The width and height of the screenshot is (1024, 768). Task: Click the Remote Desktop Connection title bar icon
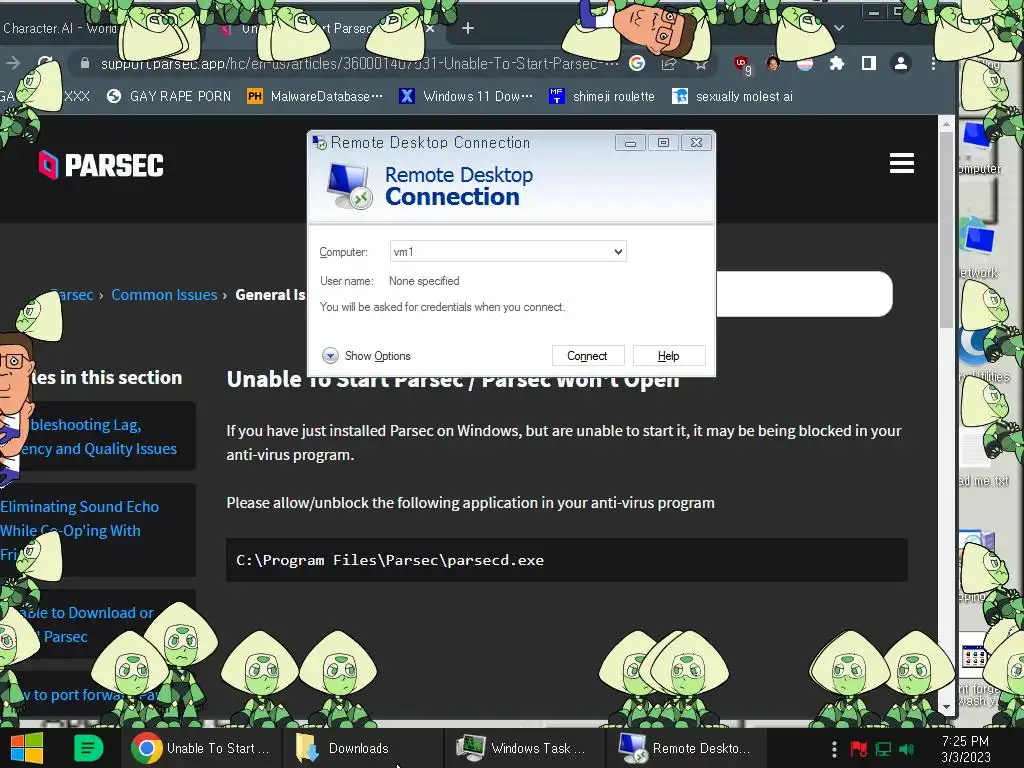pyautogui.click(x=319, y=142)
